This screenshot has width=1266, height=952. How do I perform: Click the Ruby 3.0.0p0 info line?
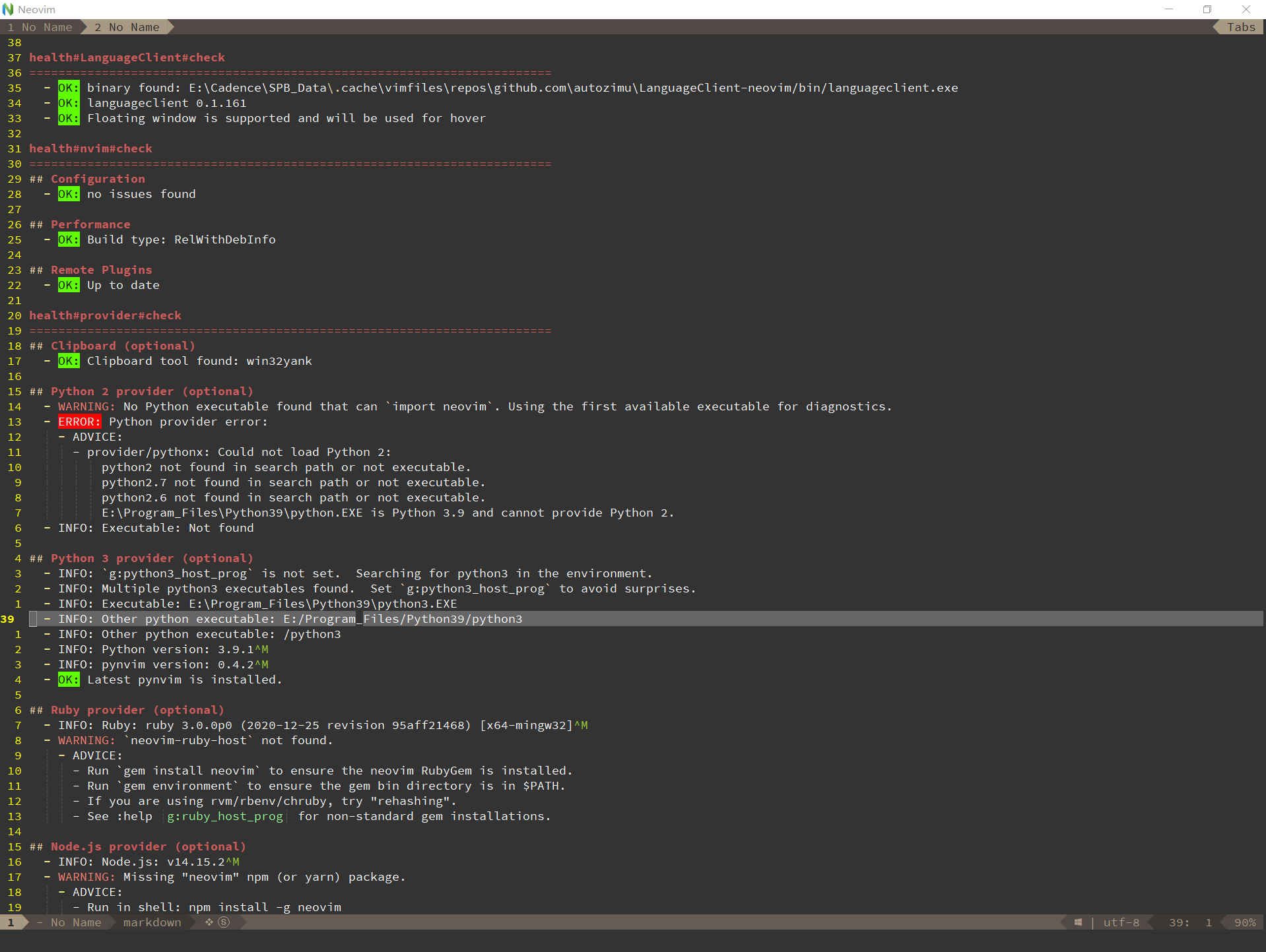[316, 725]
